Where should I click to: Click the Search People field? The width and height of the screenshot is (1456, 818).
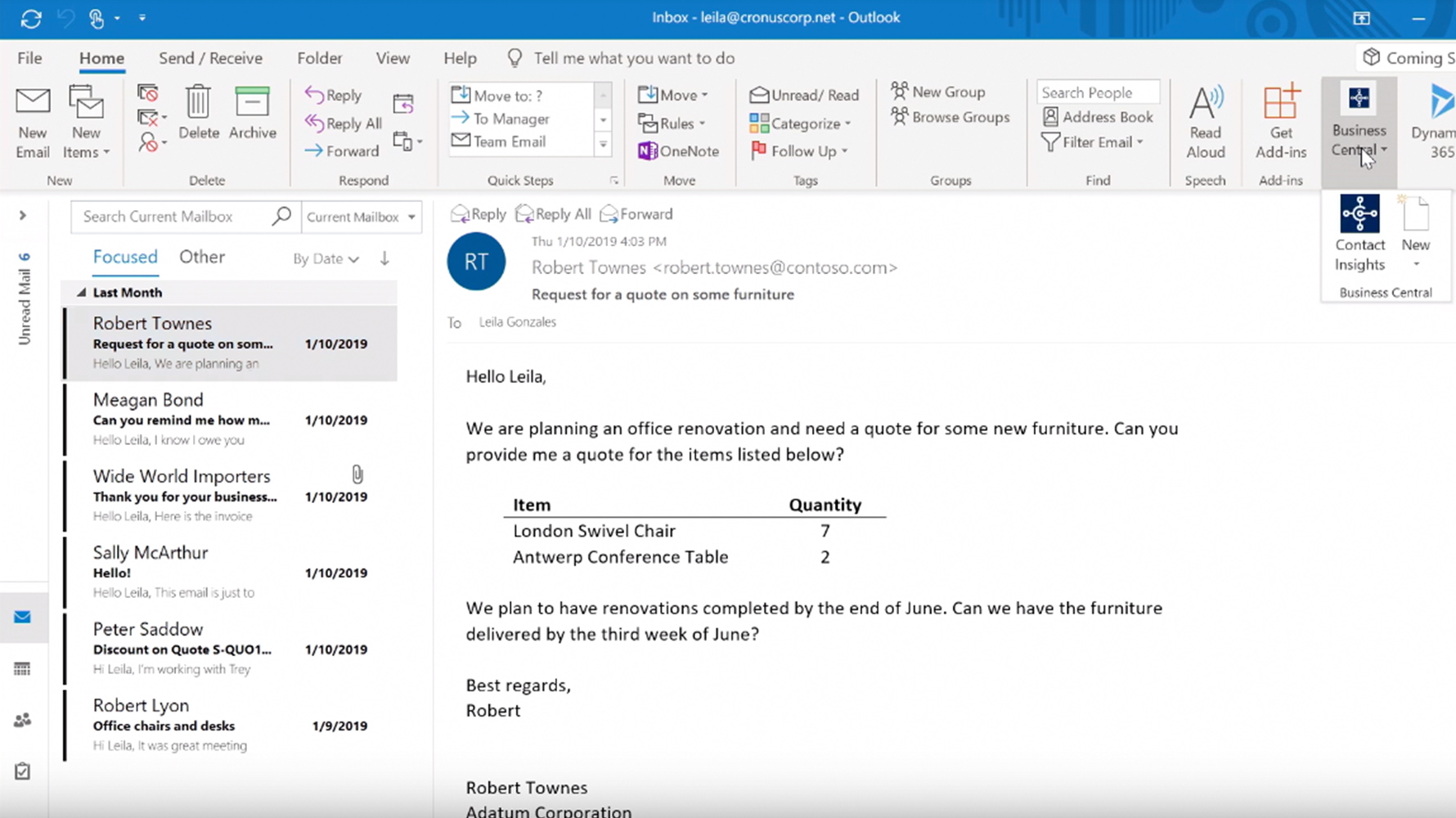click(x=1098, y=92)
